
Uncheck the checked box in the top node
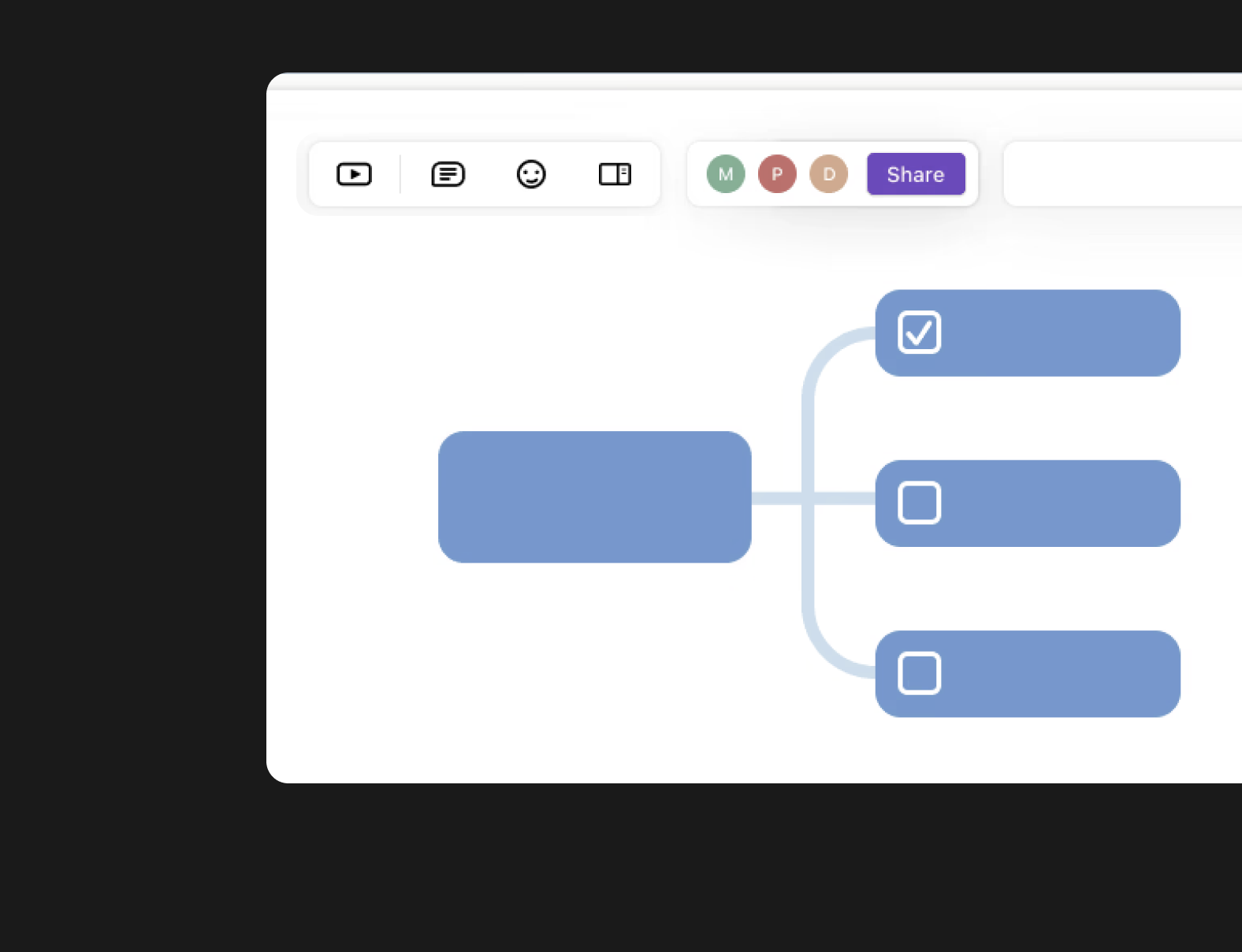point(920,333)
